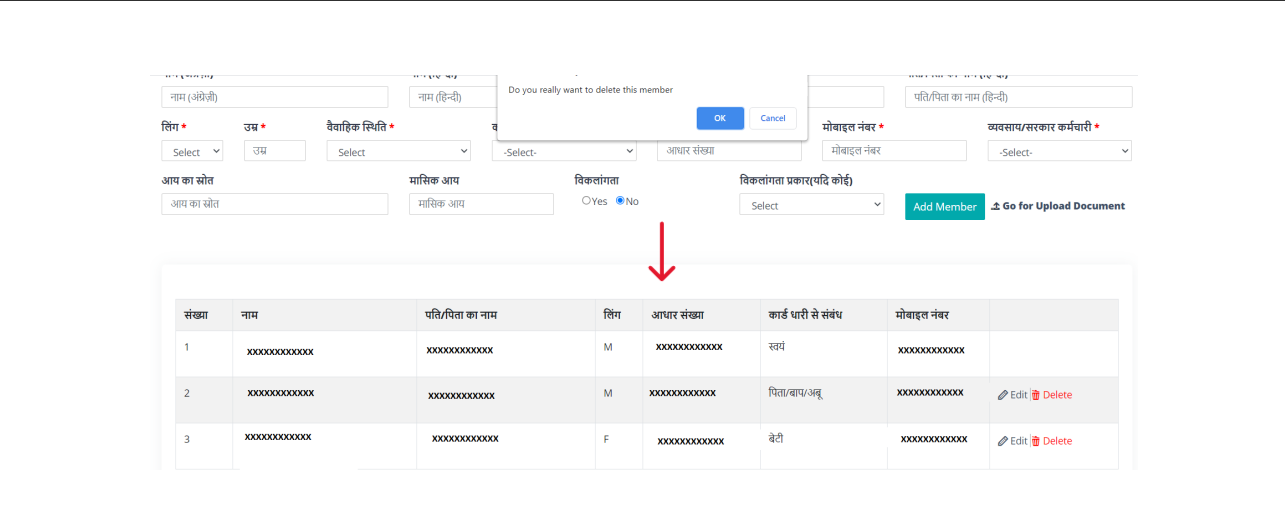Select the Yes radio for विकलांगता
The image size is (1285, 532).
pyautogui.click(x=587, y=201)
